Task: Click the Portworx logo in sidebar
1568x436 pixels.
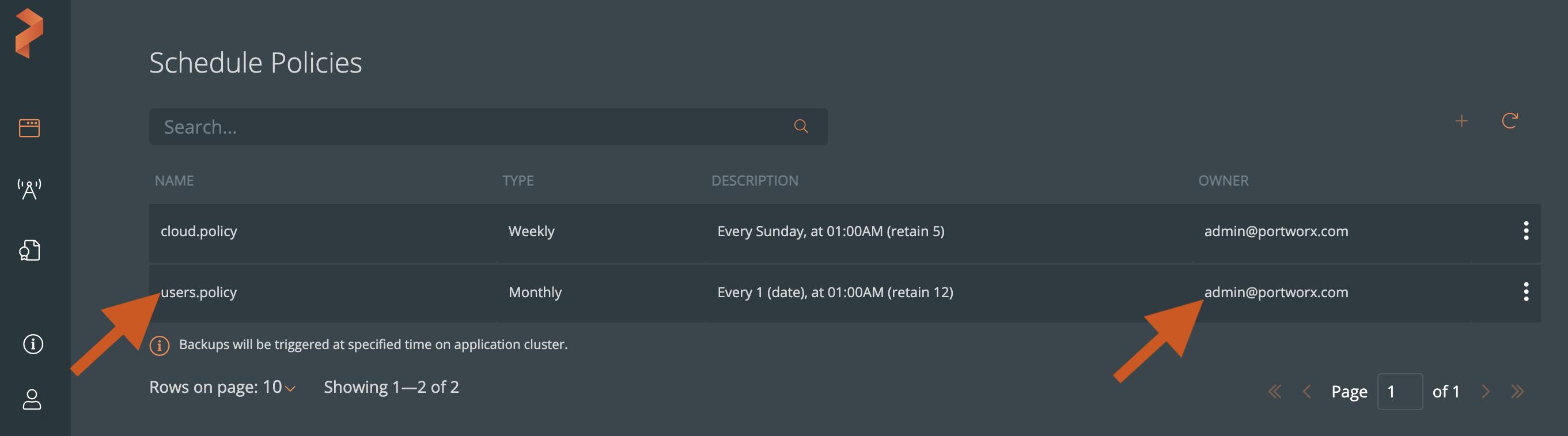Action: click(x=29, y=33)
